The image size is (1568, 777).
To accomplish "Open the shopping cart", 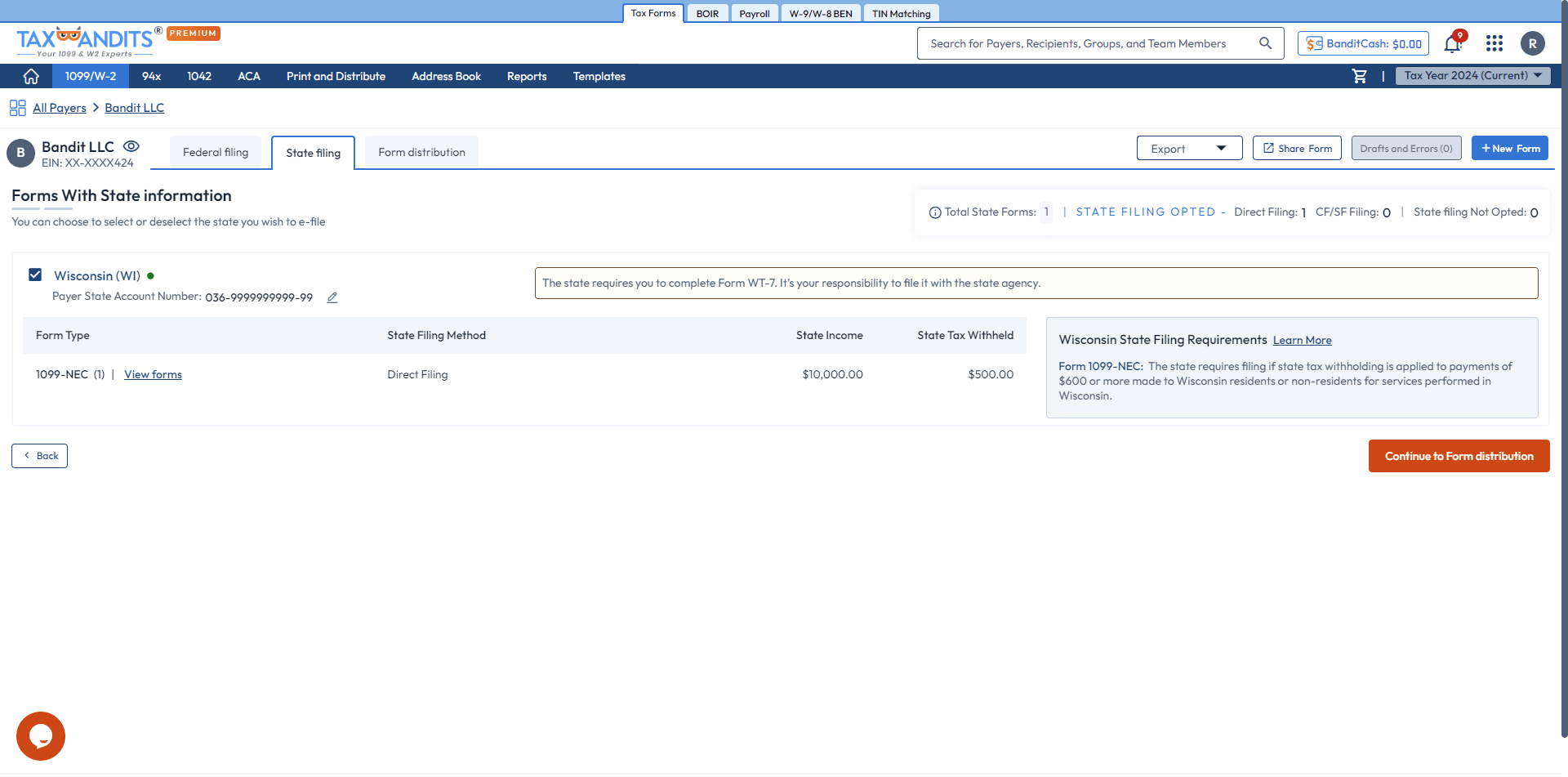I will (x=1360, y=76).
